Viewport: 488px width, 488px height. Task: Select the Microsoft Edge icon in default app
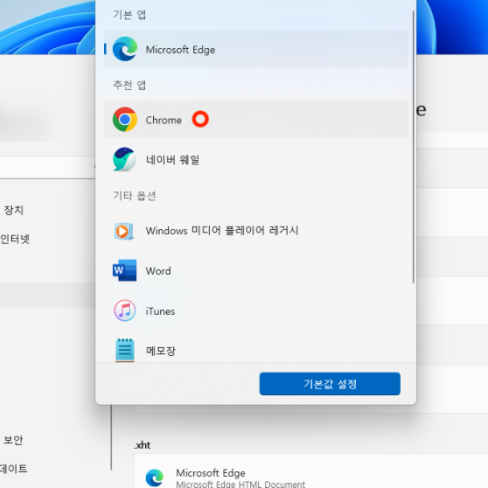click(x=125, y=49)
